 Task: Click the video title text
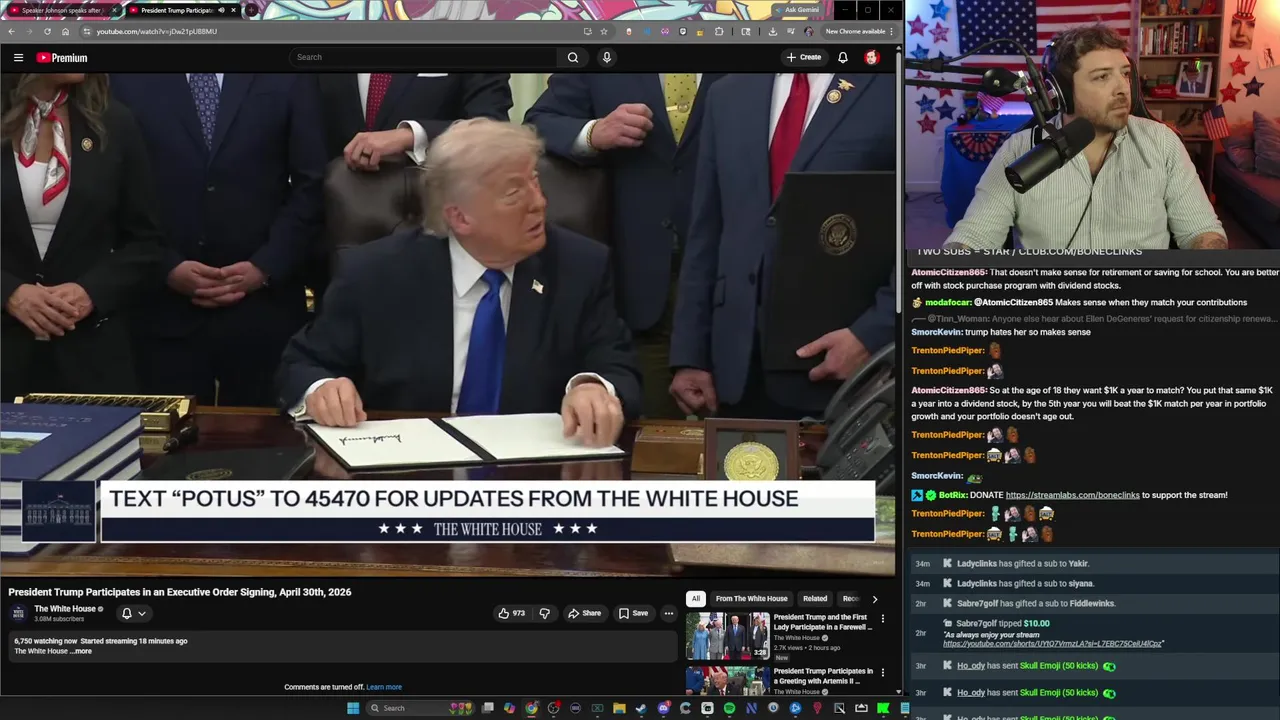coord(180,592)
